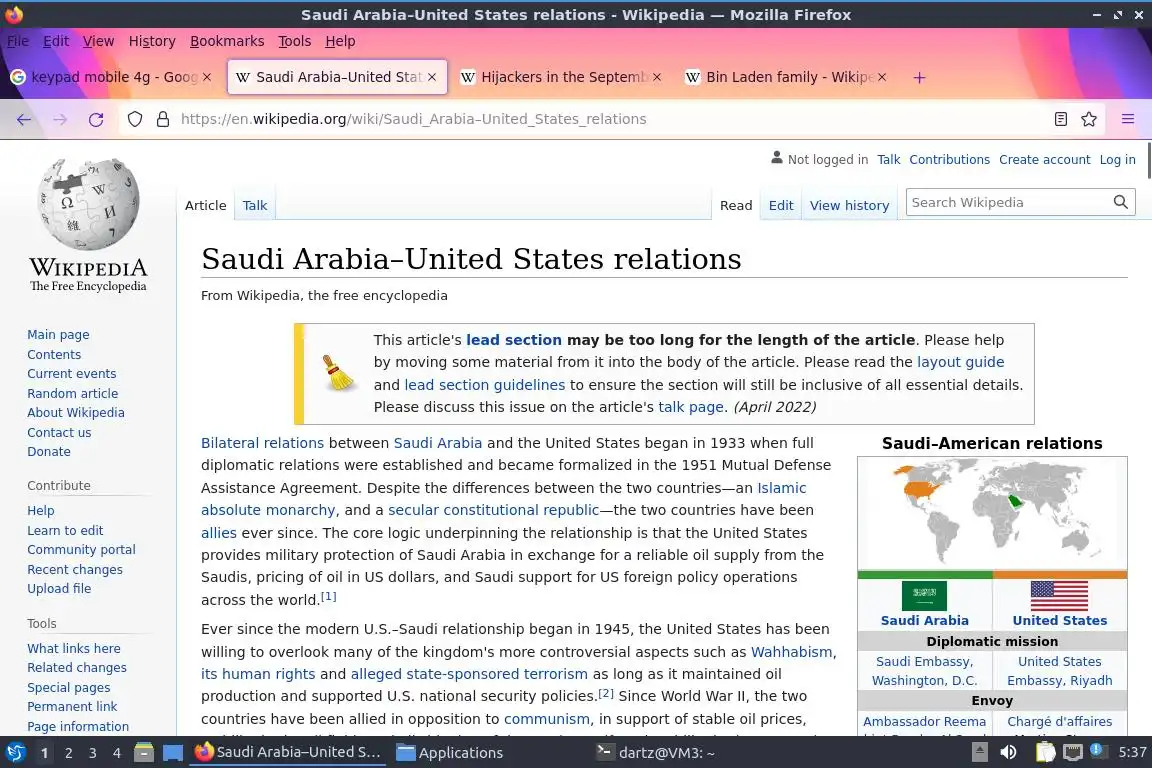This screenshot has width=1152, height=768.
Task: Close the Hijackers in the September tab
Action: (657, 77)
